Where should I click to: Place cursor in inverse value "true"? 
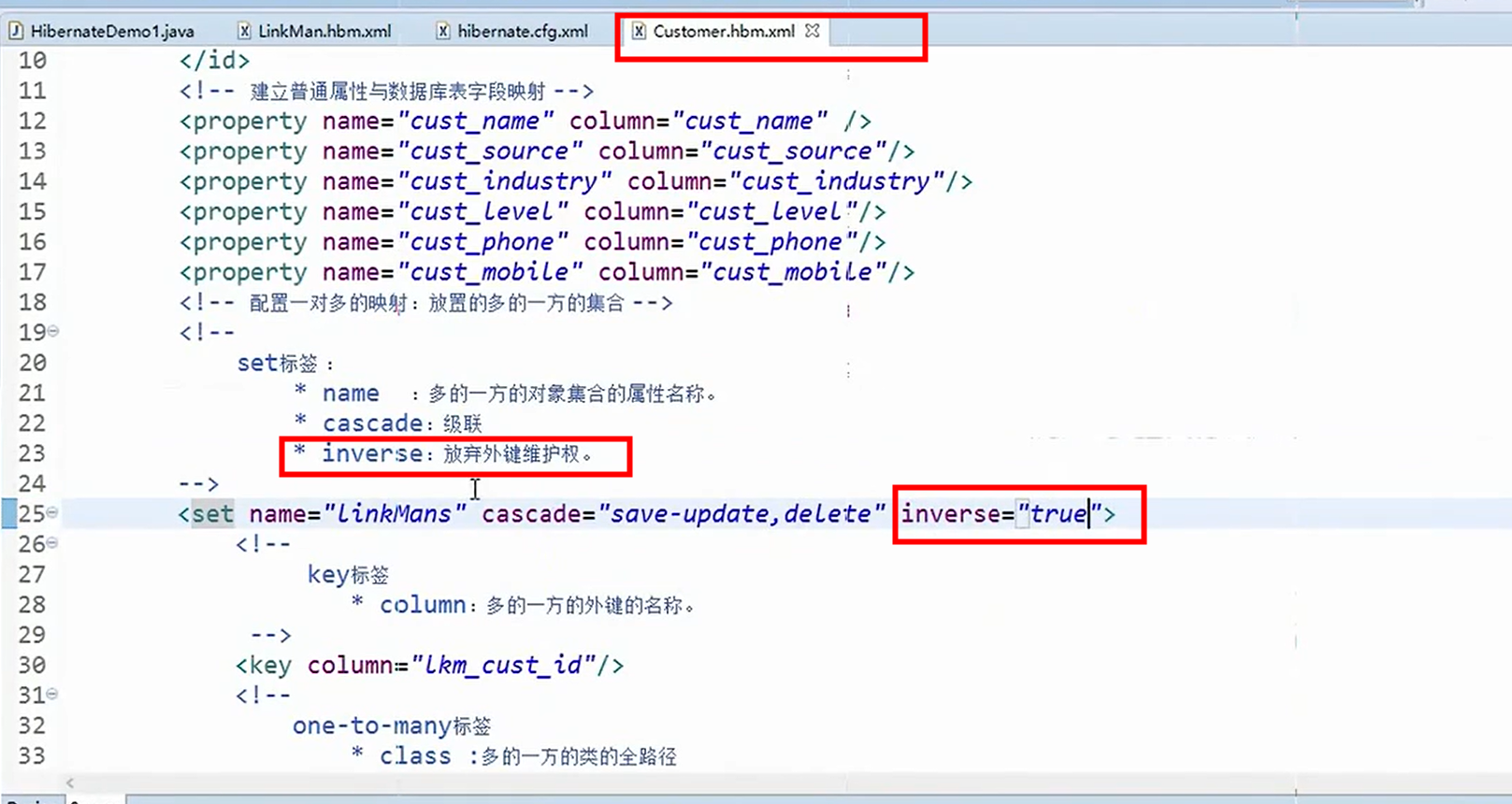1058,513
